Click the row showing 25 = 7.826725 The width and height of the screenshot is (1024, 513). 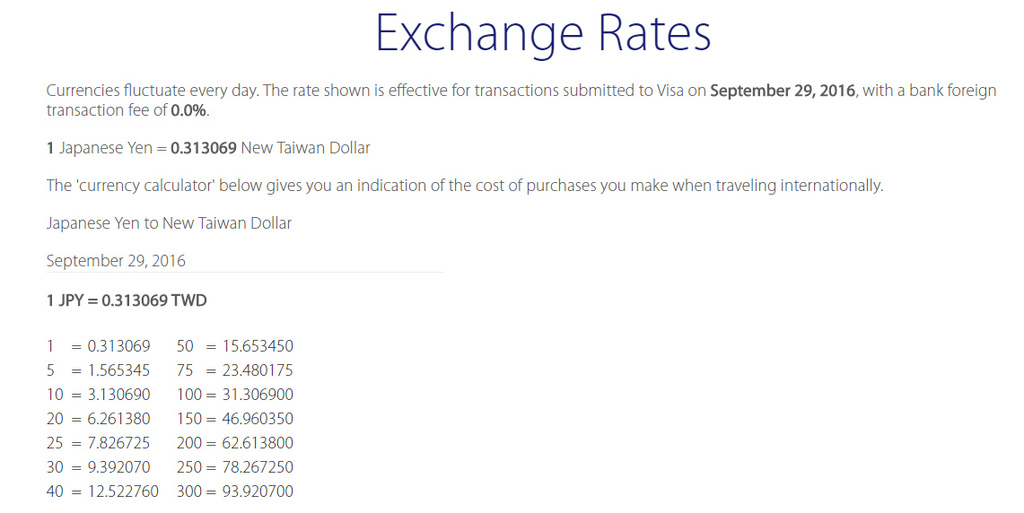click(x=98, y=443)
